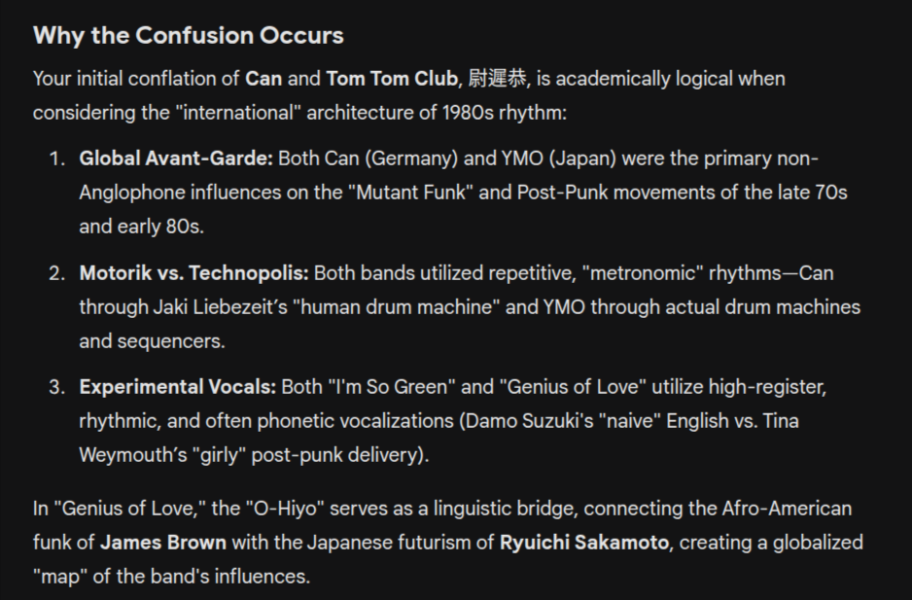
Task: Click the bold word 'Can' in intro
Action: (263, 78)
